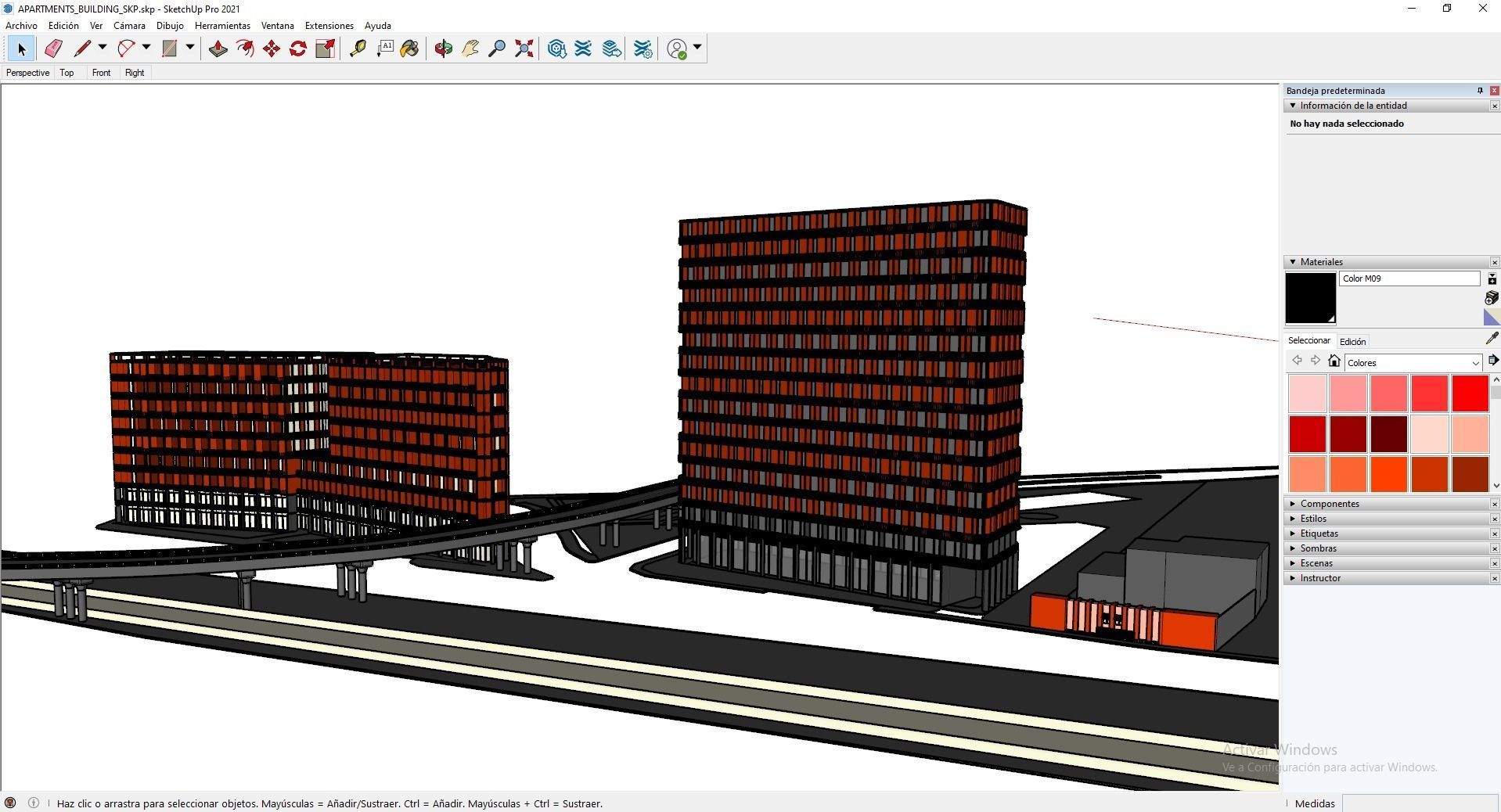Select the Move tool with four arrows
This screenshot has width=1501, height=812.
point(272,49)
